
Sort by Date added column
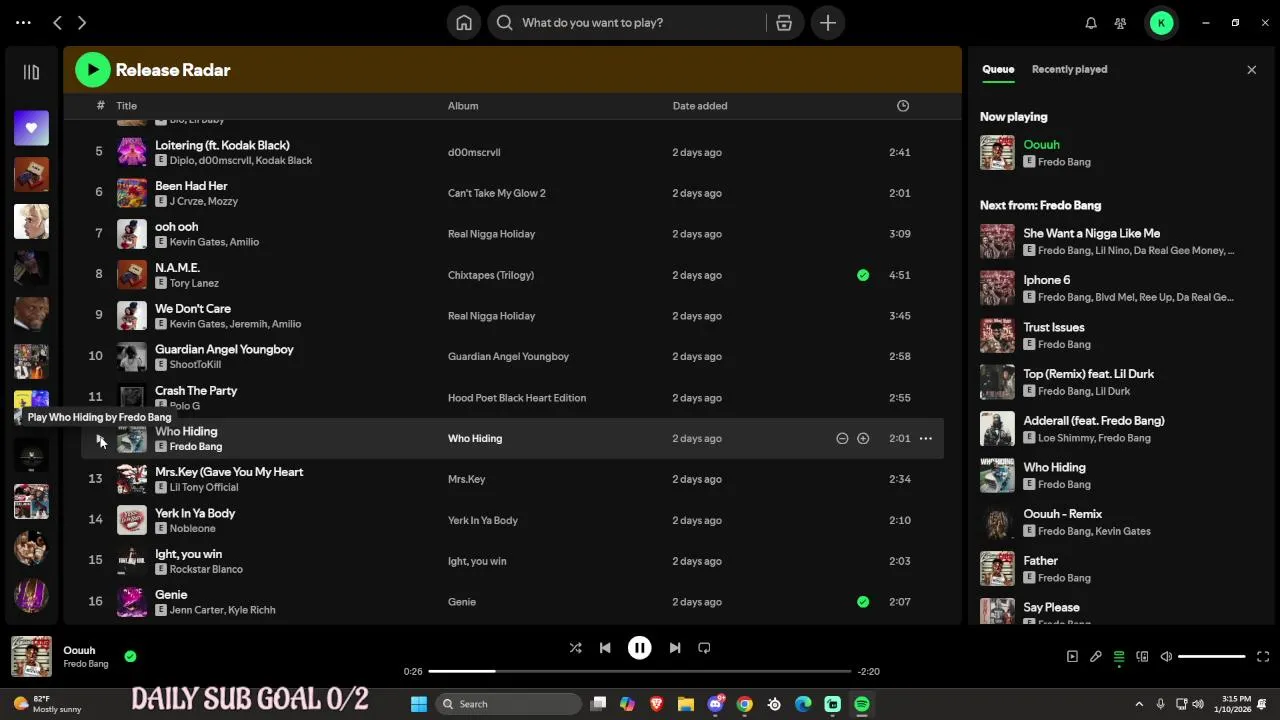pos(700,106)
